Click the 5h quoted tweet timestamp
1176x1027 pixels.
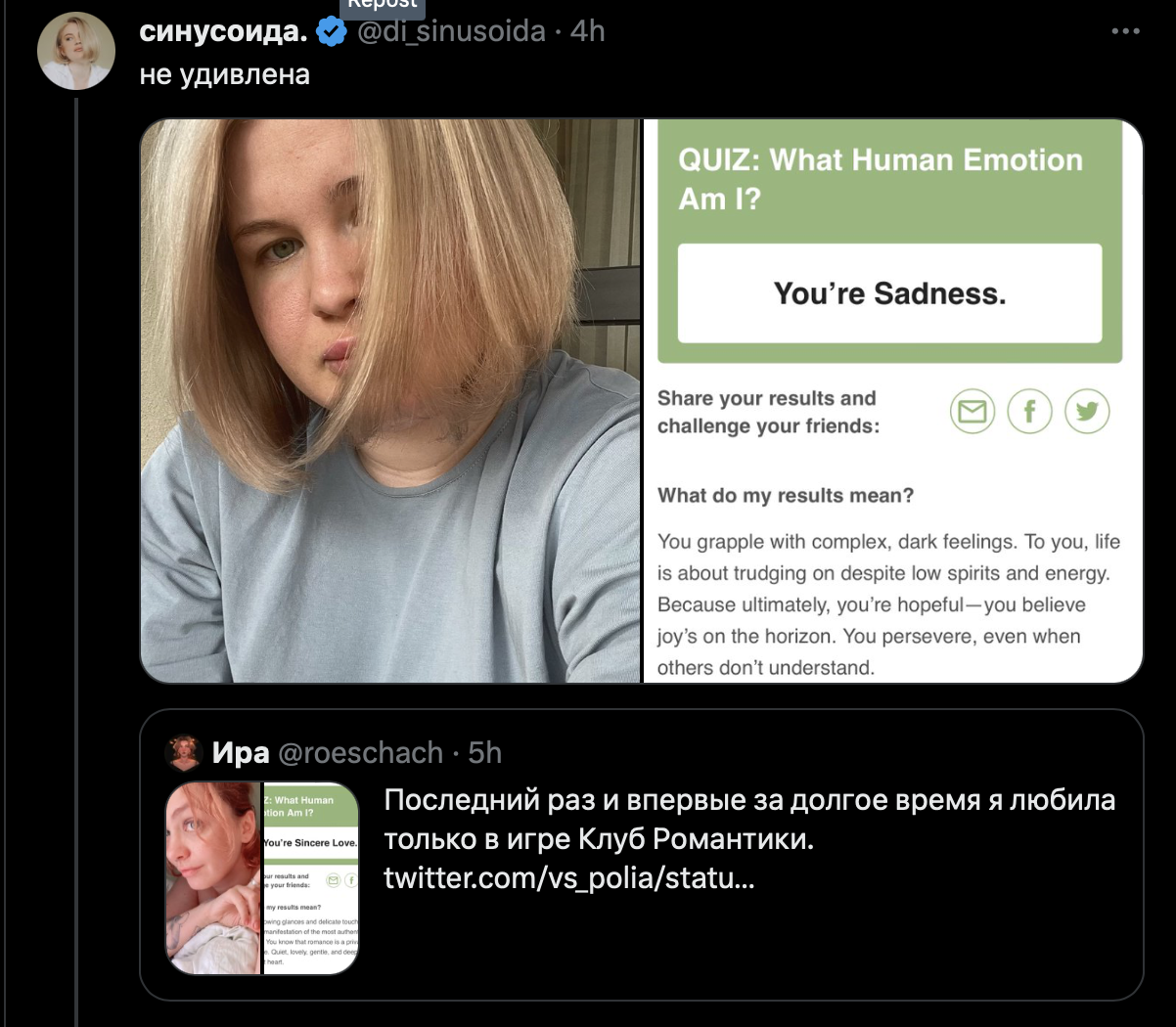[x=485, y=752]
